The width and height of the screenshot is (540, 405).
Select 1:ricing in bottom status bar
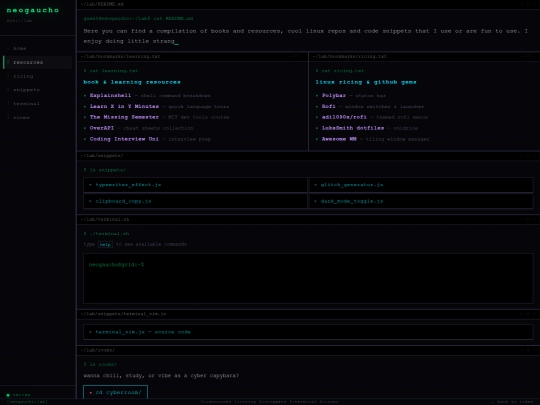[x=245, y=402]
